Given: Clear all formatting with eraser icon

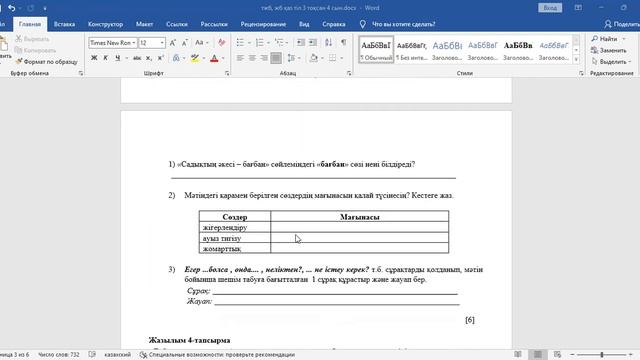Looking at the screenshot, I should click(222, 43).
